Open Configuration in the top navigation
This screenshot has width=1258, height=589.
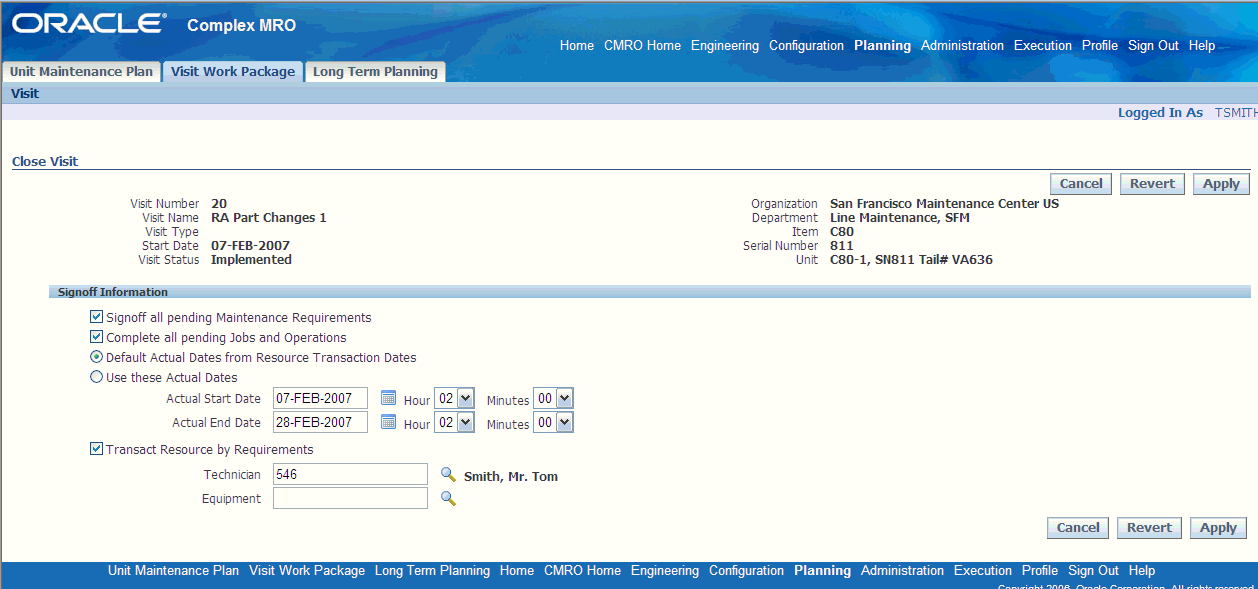806,46
